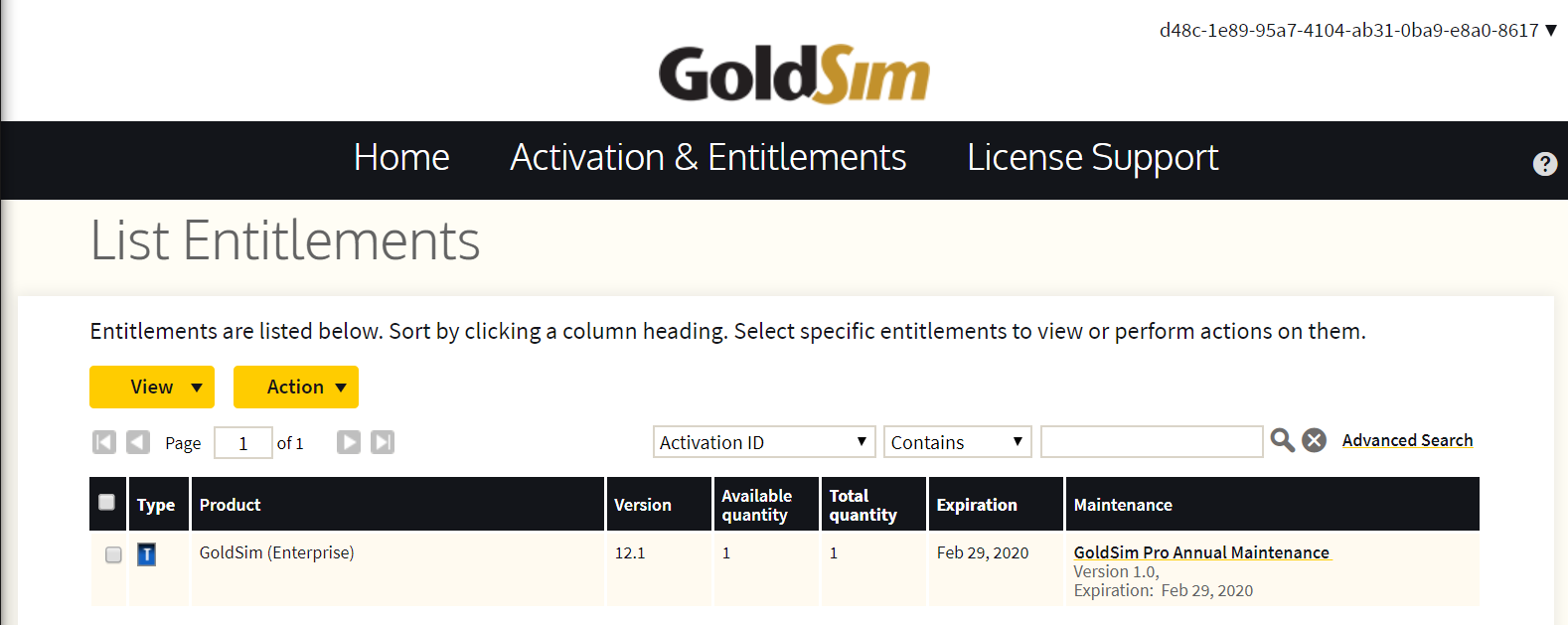
Task: Tick the select-all header checkbox
Action: coord(107,502)
